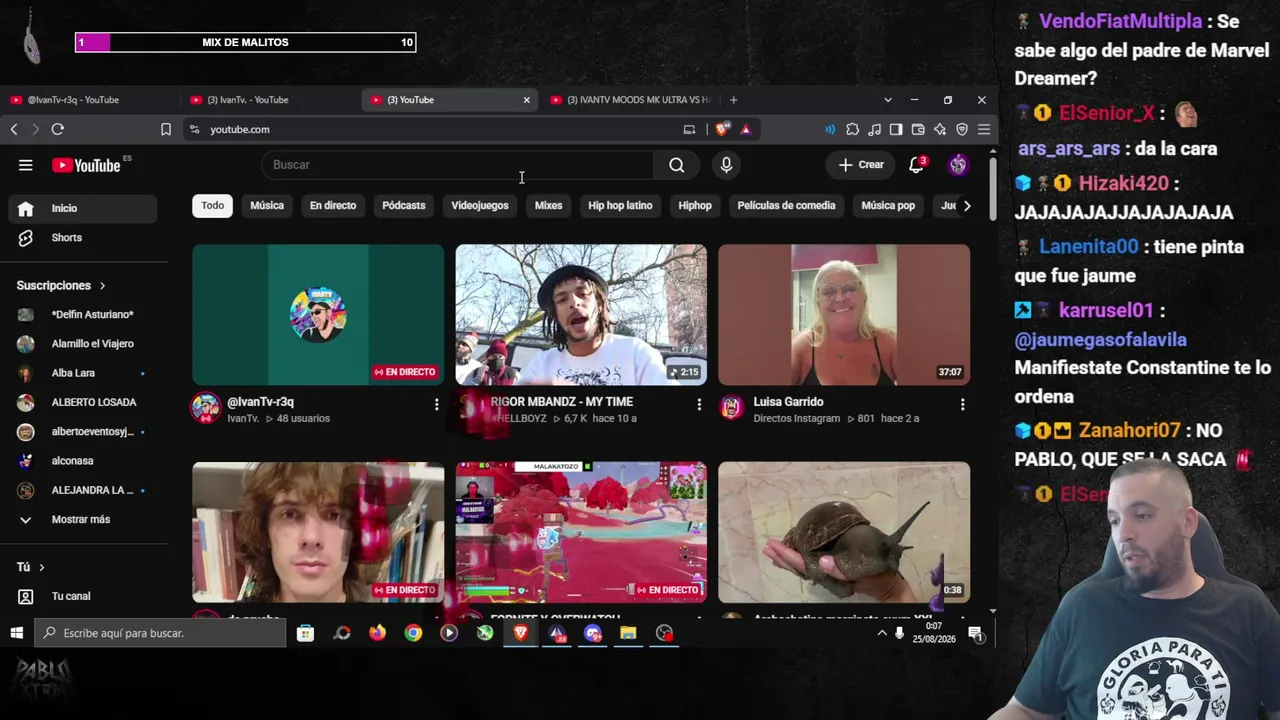This screenshot has width=1280, height=720.
Task: Open Brave Shields lion icon
Action: (x=722, y=129)
